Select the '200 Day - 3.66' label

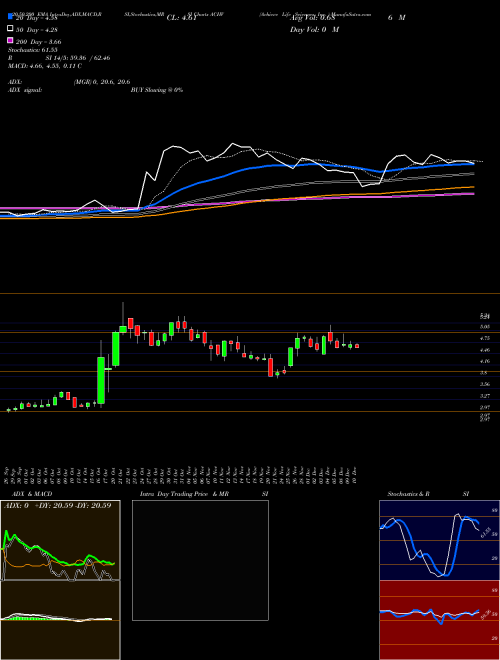(x=39, y=42)
